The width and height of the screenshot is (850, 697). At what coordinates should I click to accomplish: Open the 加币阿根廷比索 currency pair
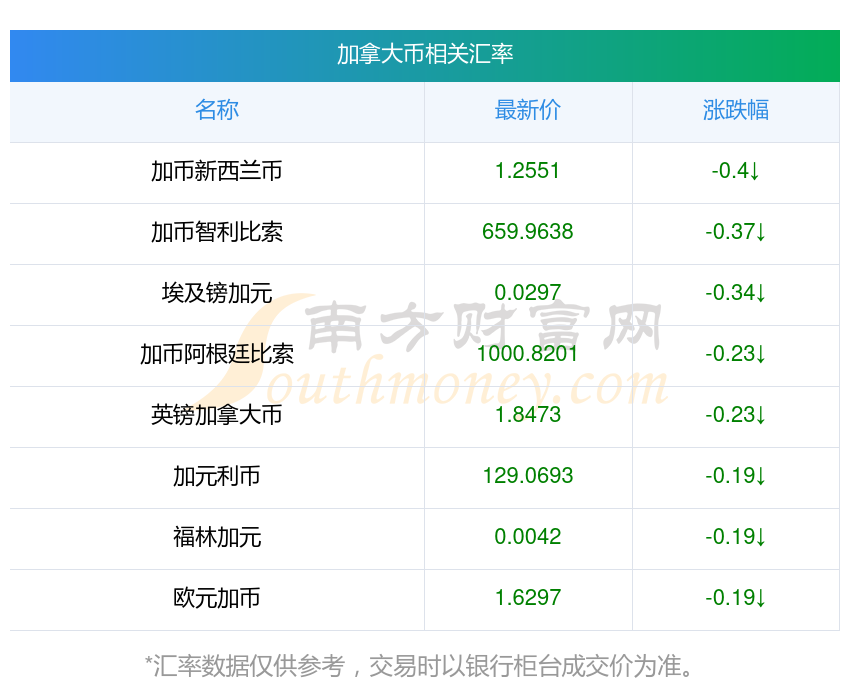(217, 354)
